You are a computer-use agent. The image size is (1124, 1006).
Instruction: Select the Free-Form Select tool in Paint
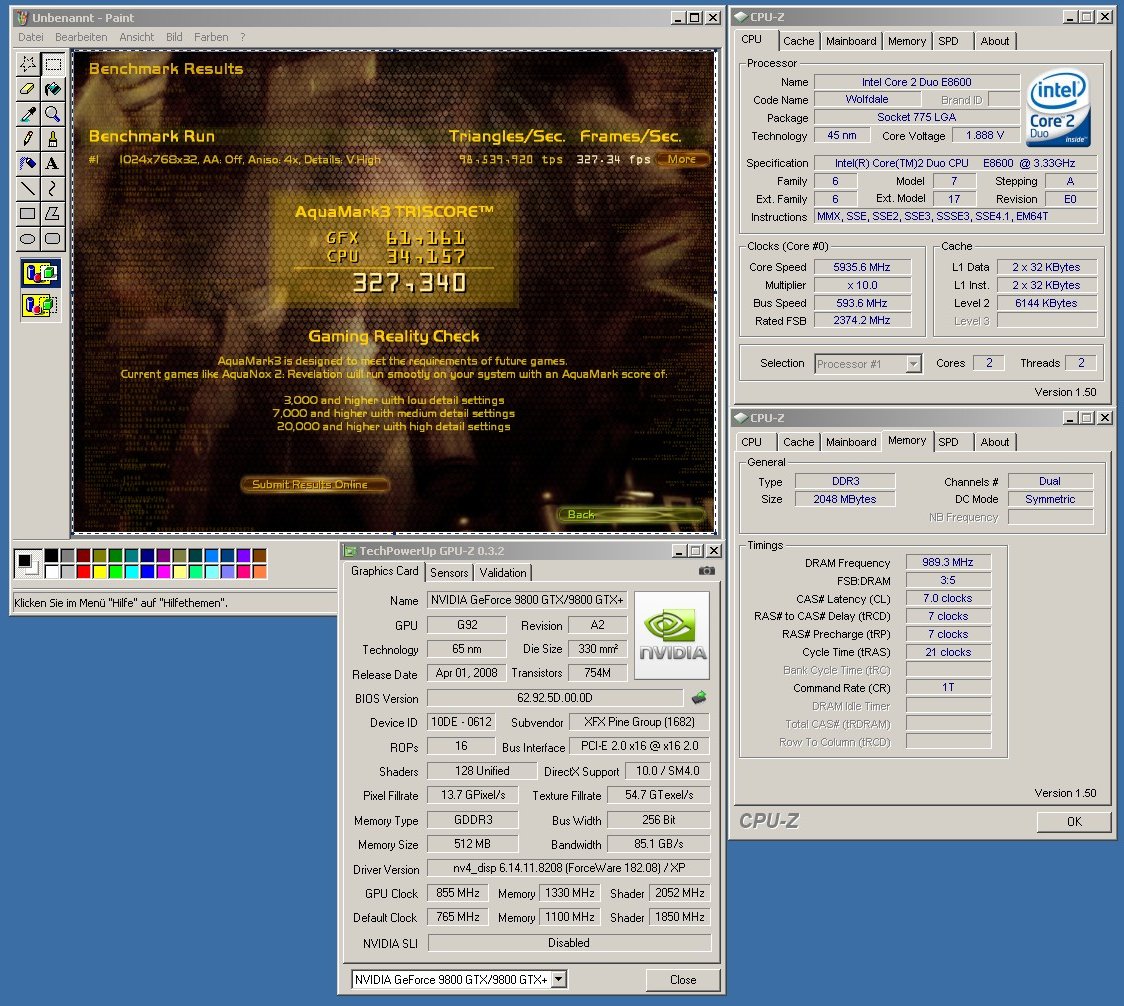[28, 65]
